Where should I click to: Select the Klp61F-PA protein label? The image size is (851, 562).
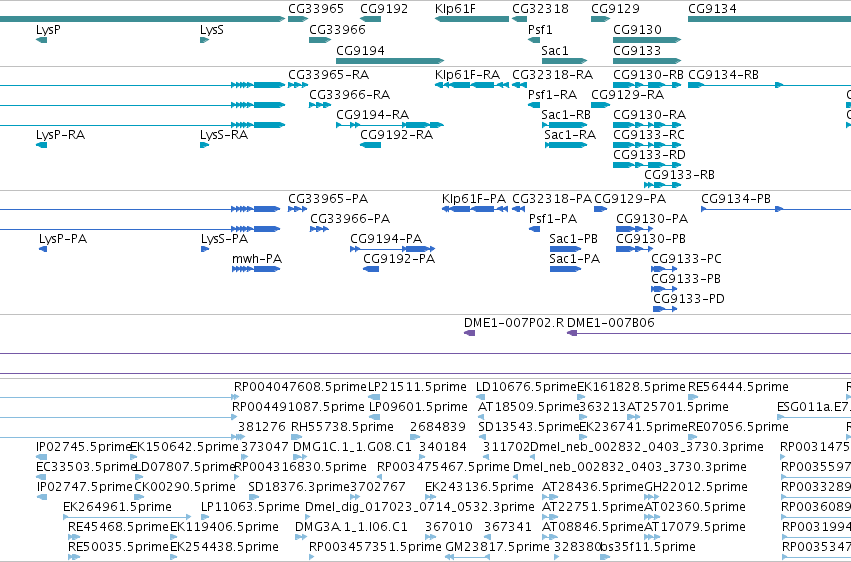pos(474,199)
